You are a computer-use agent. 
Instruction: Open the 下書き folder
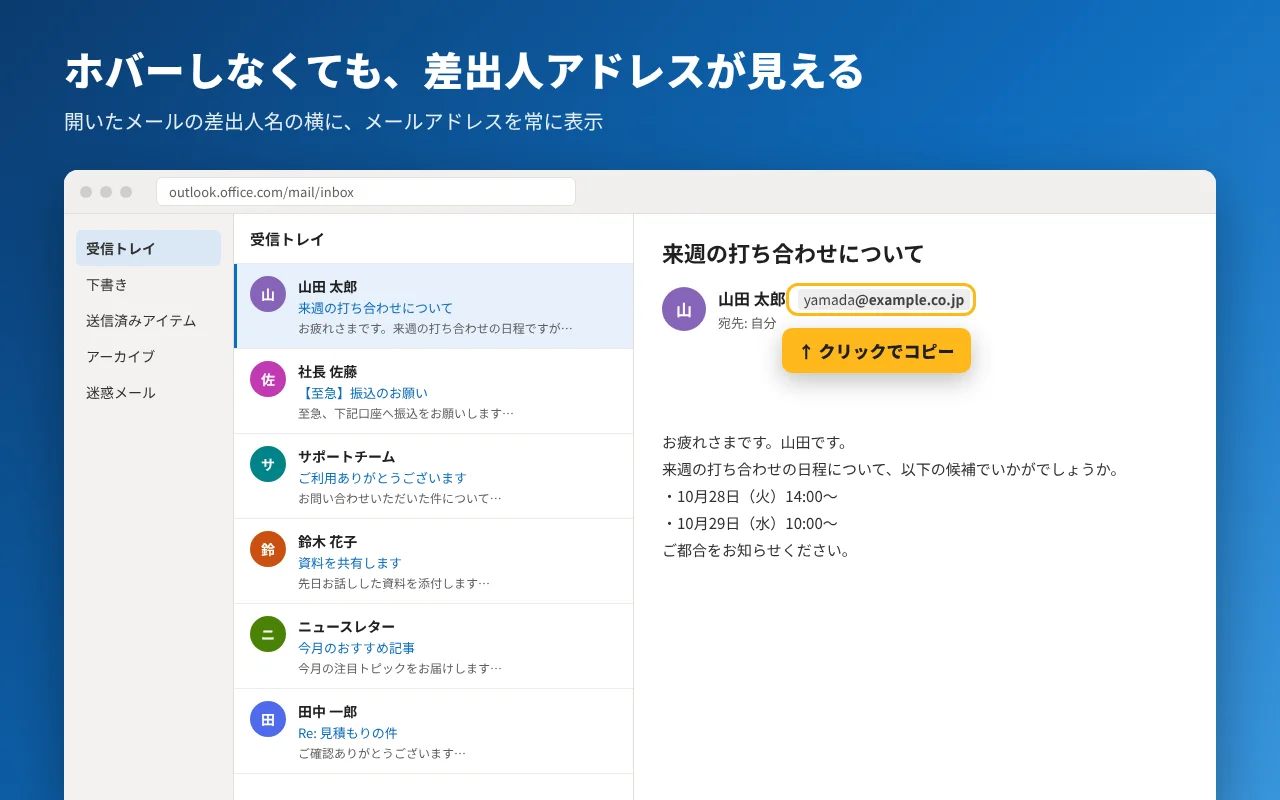148,284
